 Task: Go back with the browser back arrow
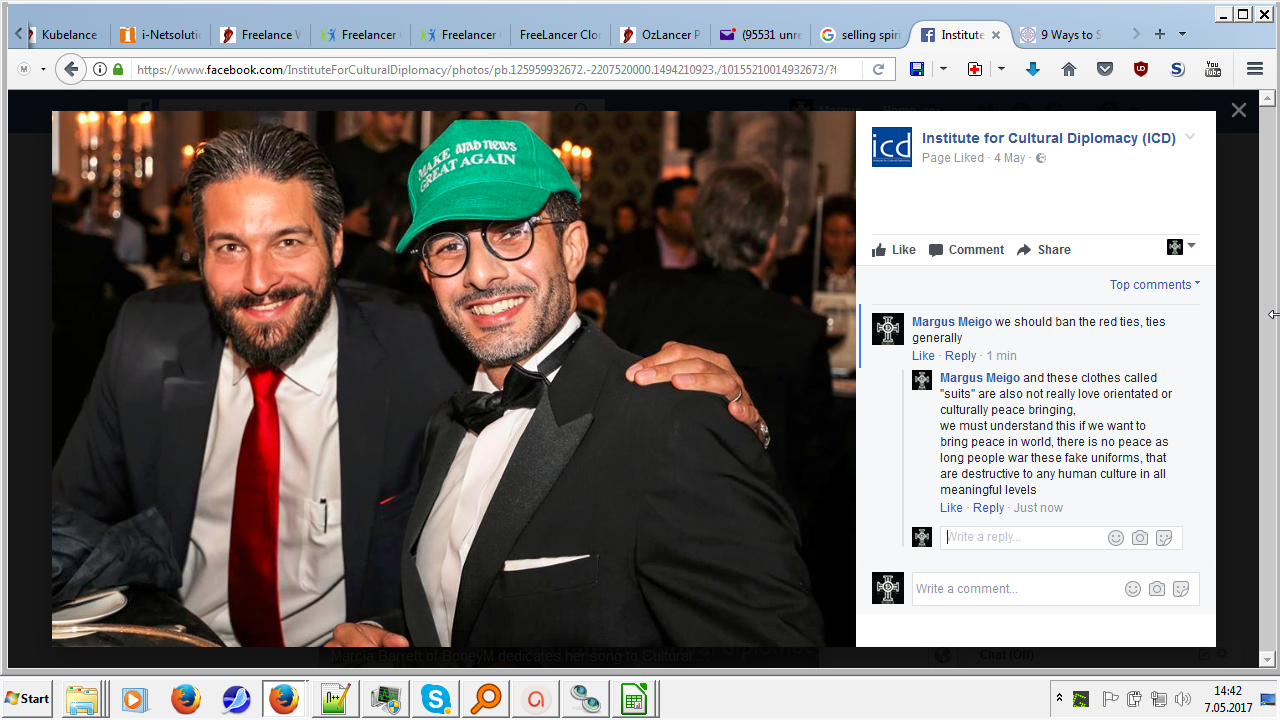point(70,69)
